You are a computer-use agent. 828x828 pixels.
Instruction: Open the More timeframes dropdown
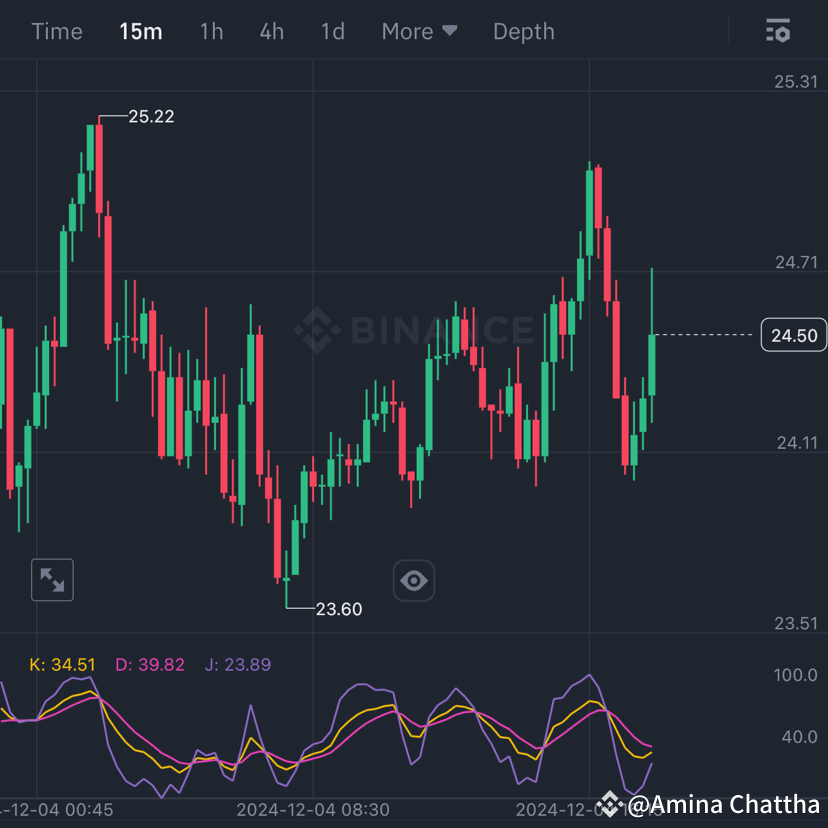(x=419, y=31)
